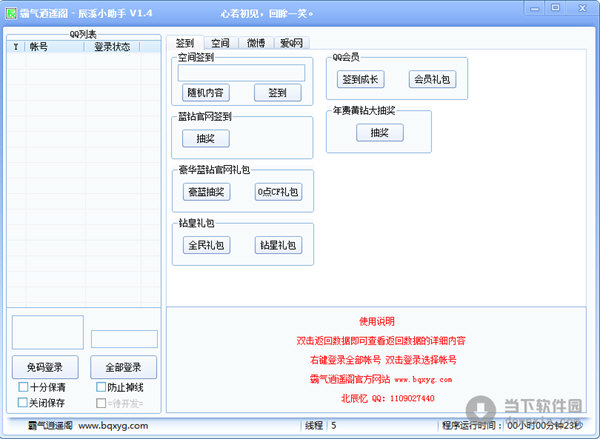Open the 空间 tab
Image resolution: width=600 pixels, height=439 pixels.
(220, 43)
